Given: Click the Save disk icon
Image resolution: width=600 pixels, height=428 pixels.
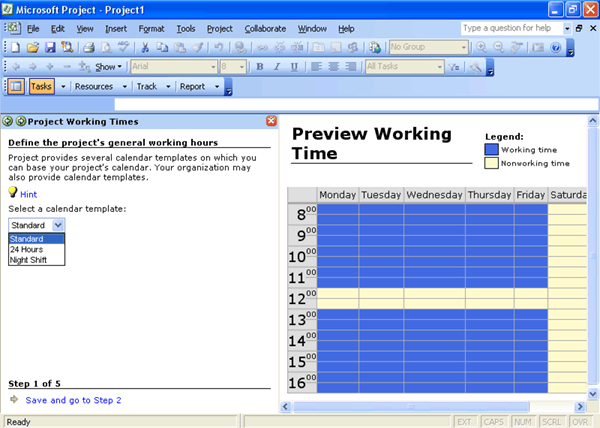Looking at the screenshot, I should coord(49,47).
